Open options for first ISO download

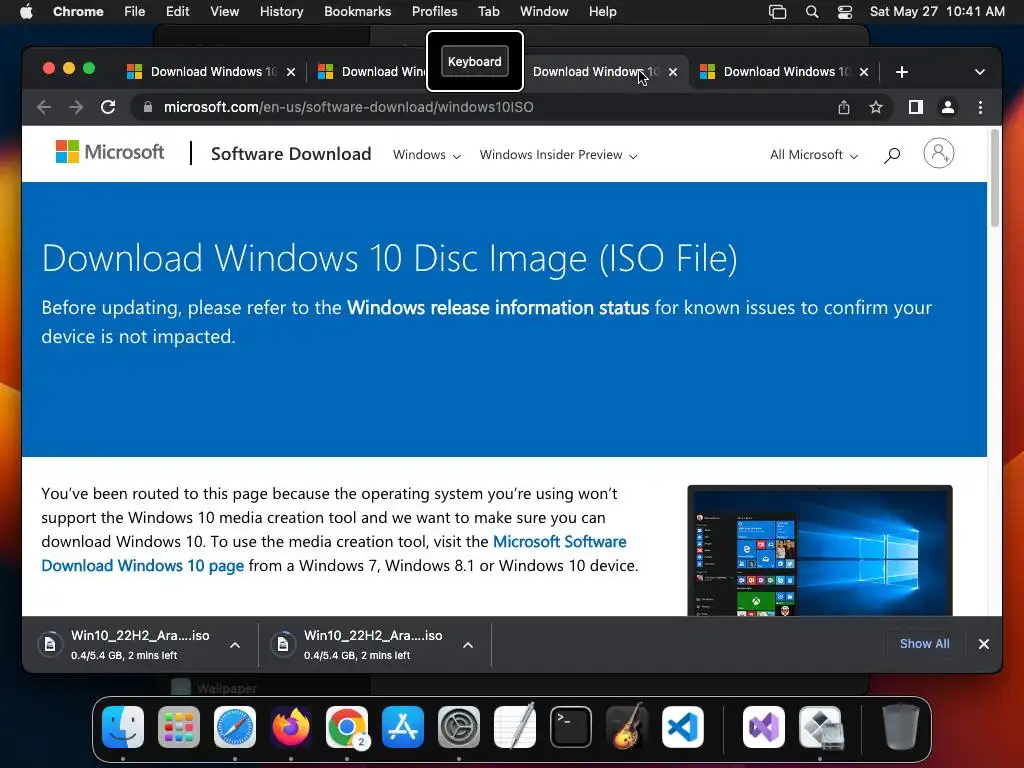pos(235,645)
